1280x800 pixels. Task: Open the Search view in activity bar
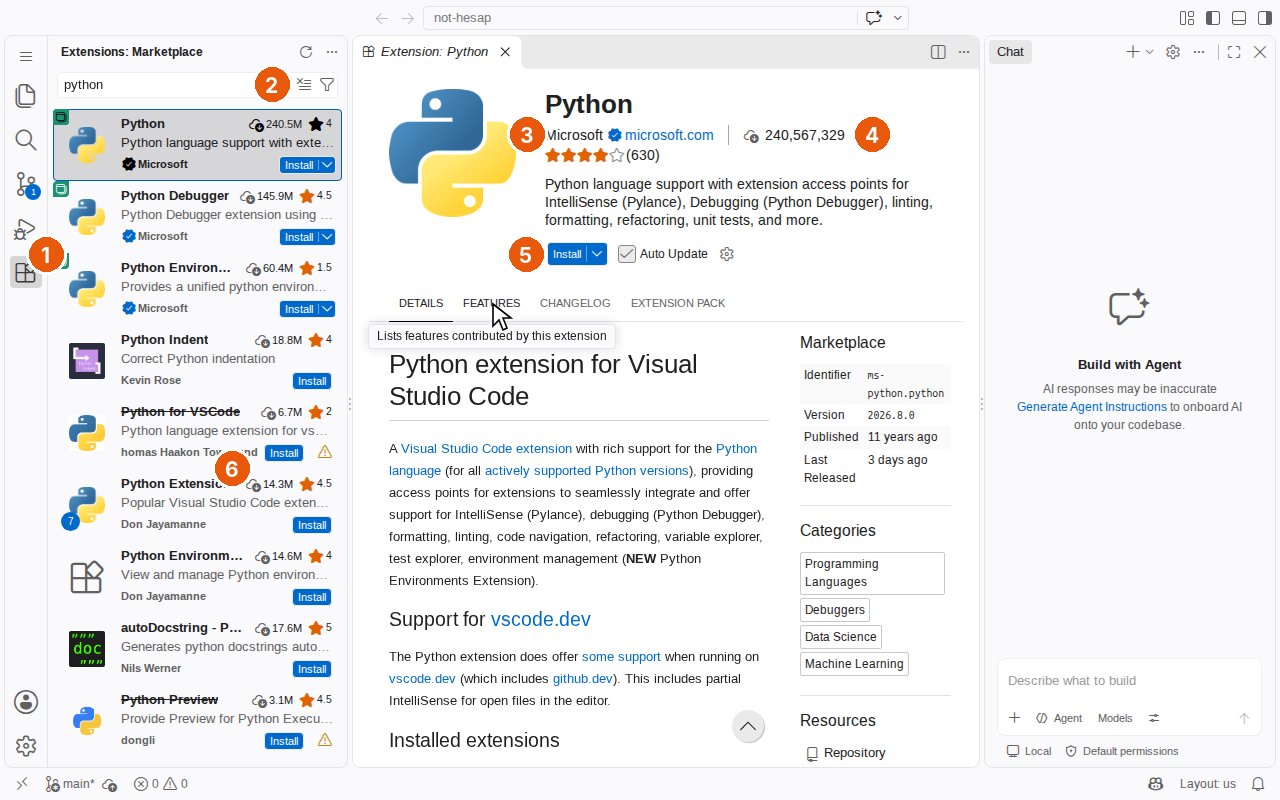(x=26, y=140)
